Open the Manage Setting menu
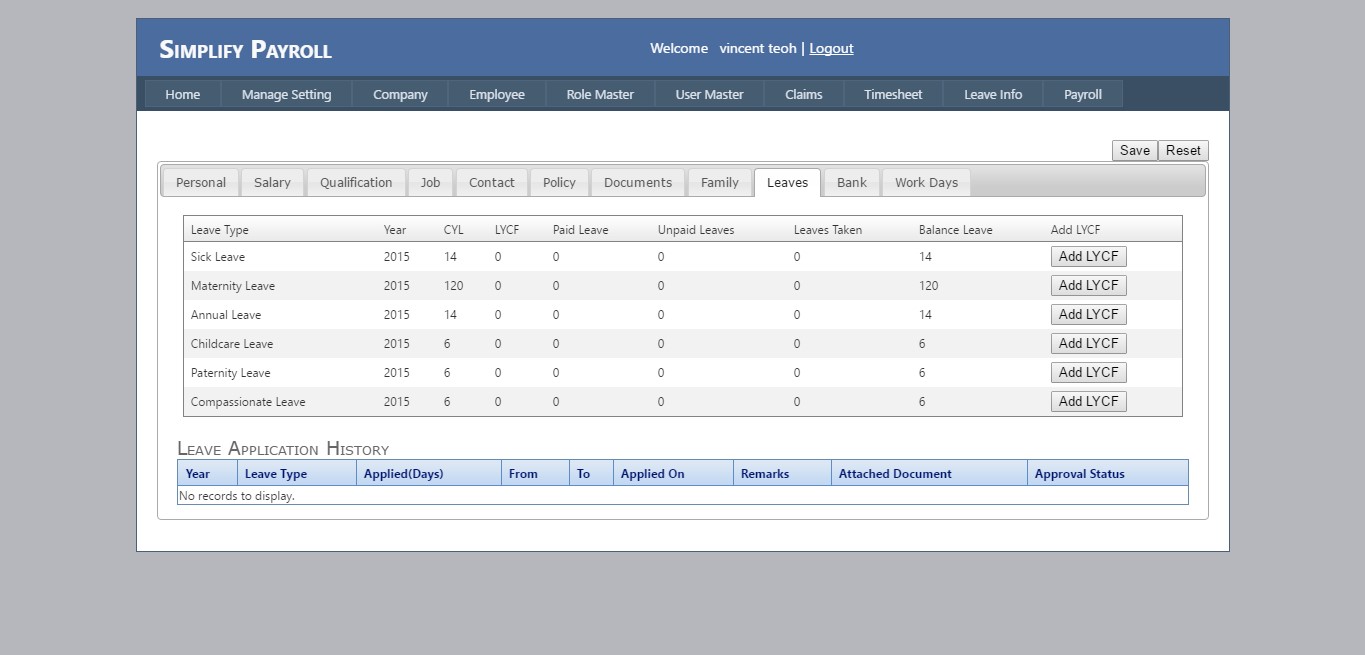The image size is (1365, 655). 286,95
